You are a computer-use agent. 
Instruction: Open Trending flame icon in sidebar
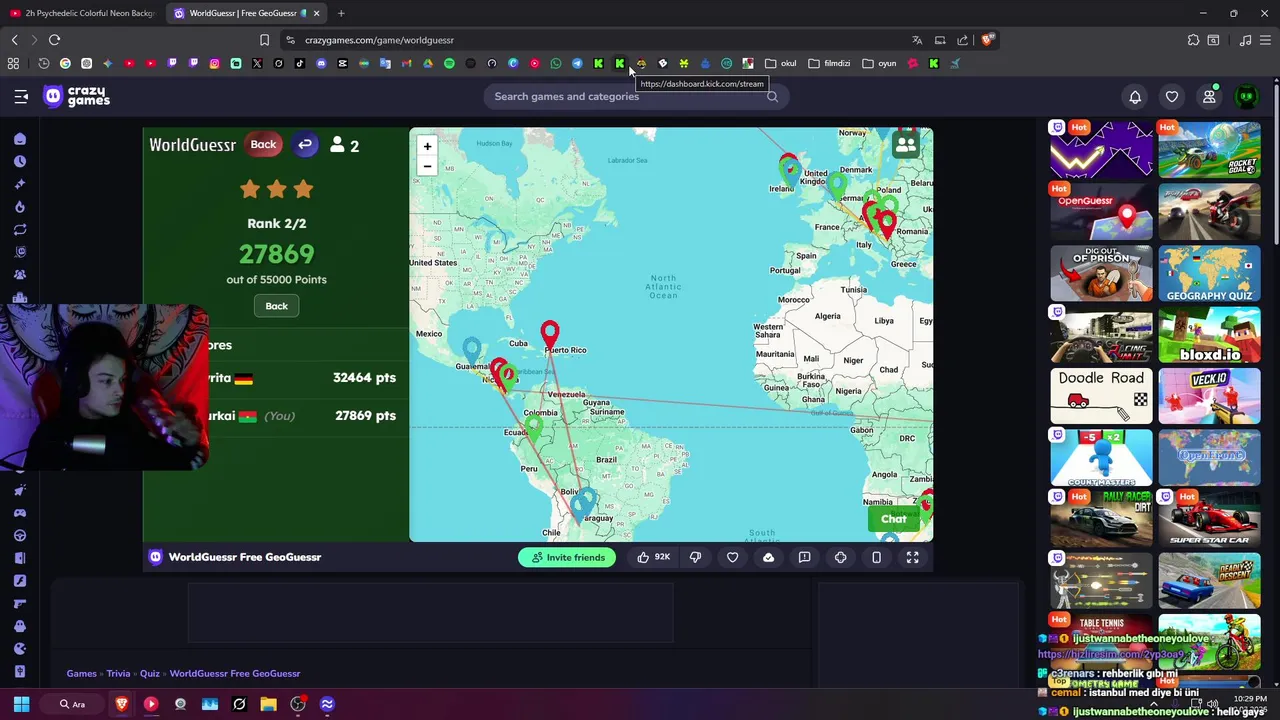click(20, 207)
